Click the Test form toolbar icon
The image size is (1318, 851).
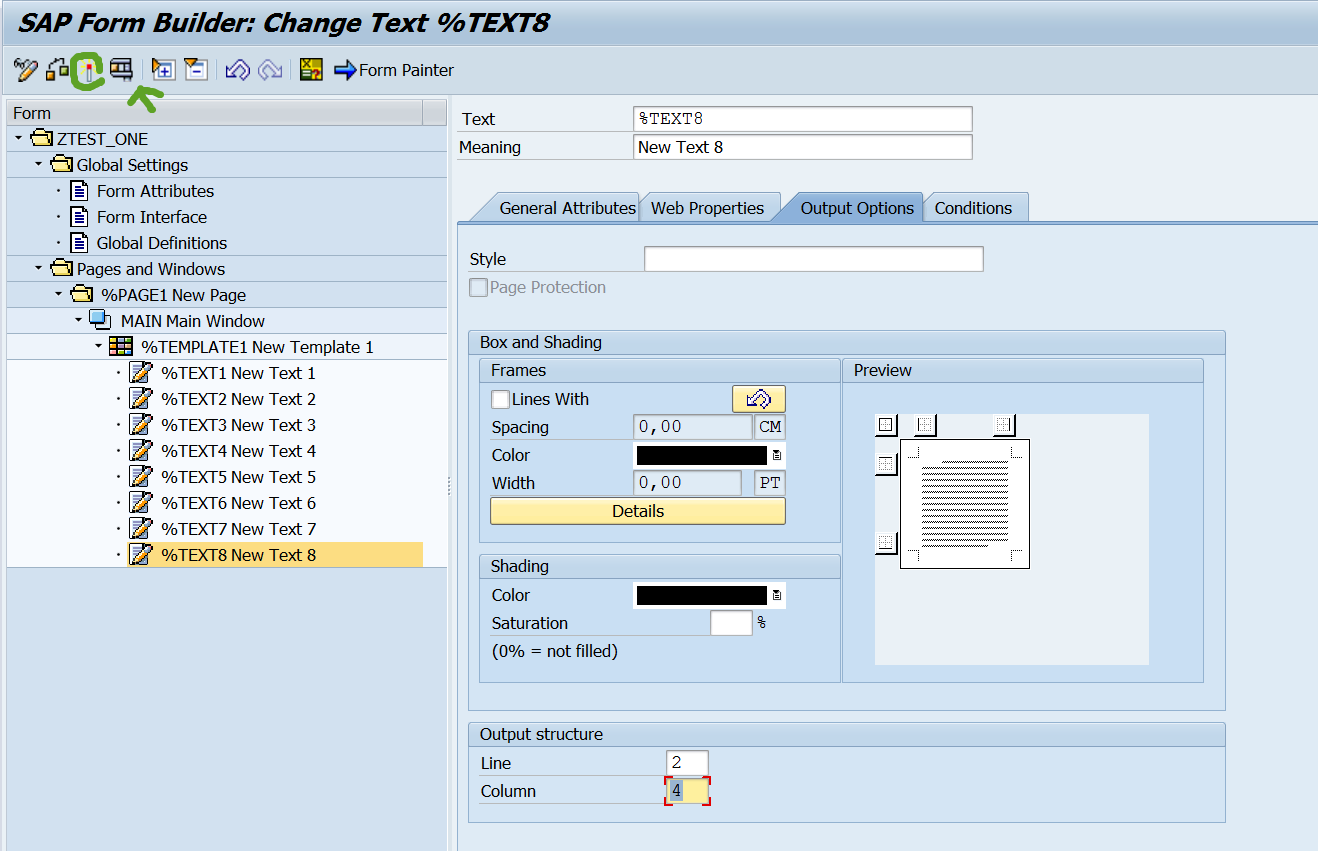point(121,70)
